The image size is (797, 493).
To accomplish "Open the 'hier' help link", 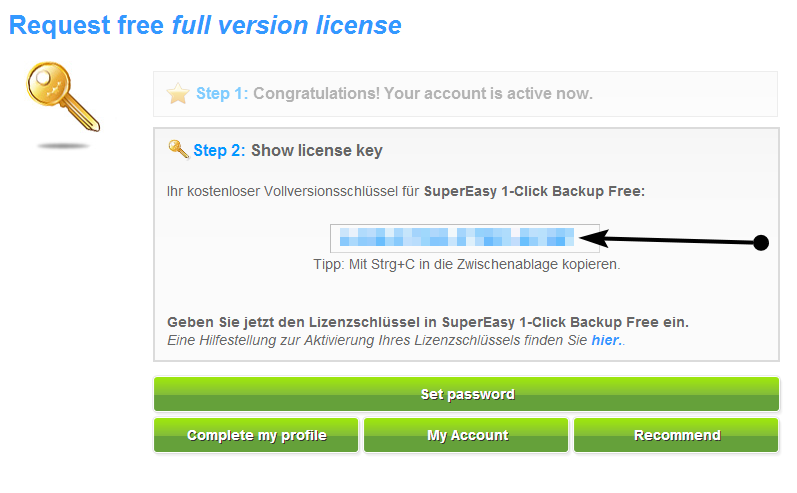I will (605, 341).
